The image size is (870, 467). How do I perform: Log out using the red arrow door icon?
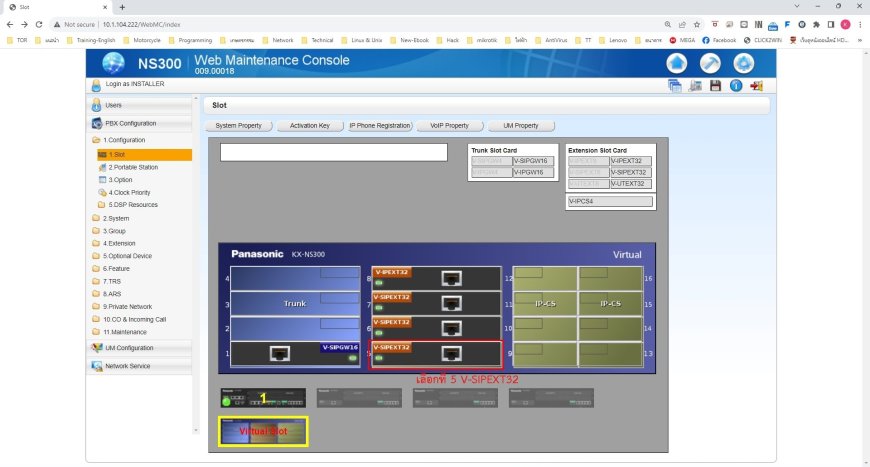756,86
